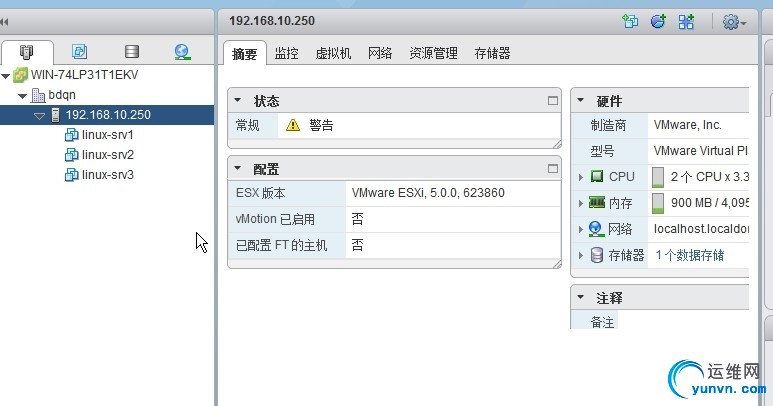Viewport: 773px width, 406px height.
Task: Click the VM icon beside linux-srv1
Action: click(x=71, y=135)
